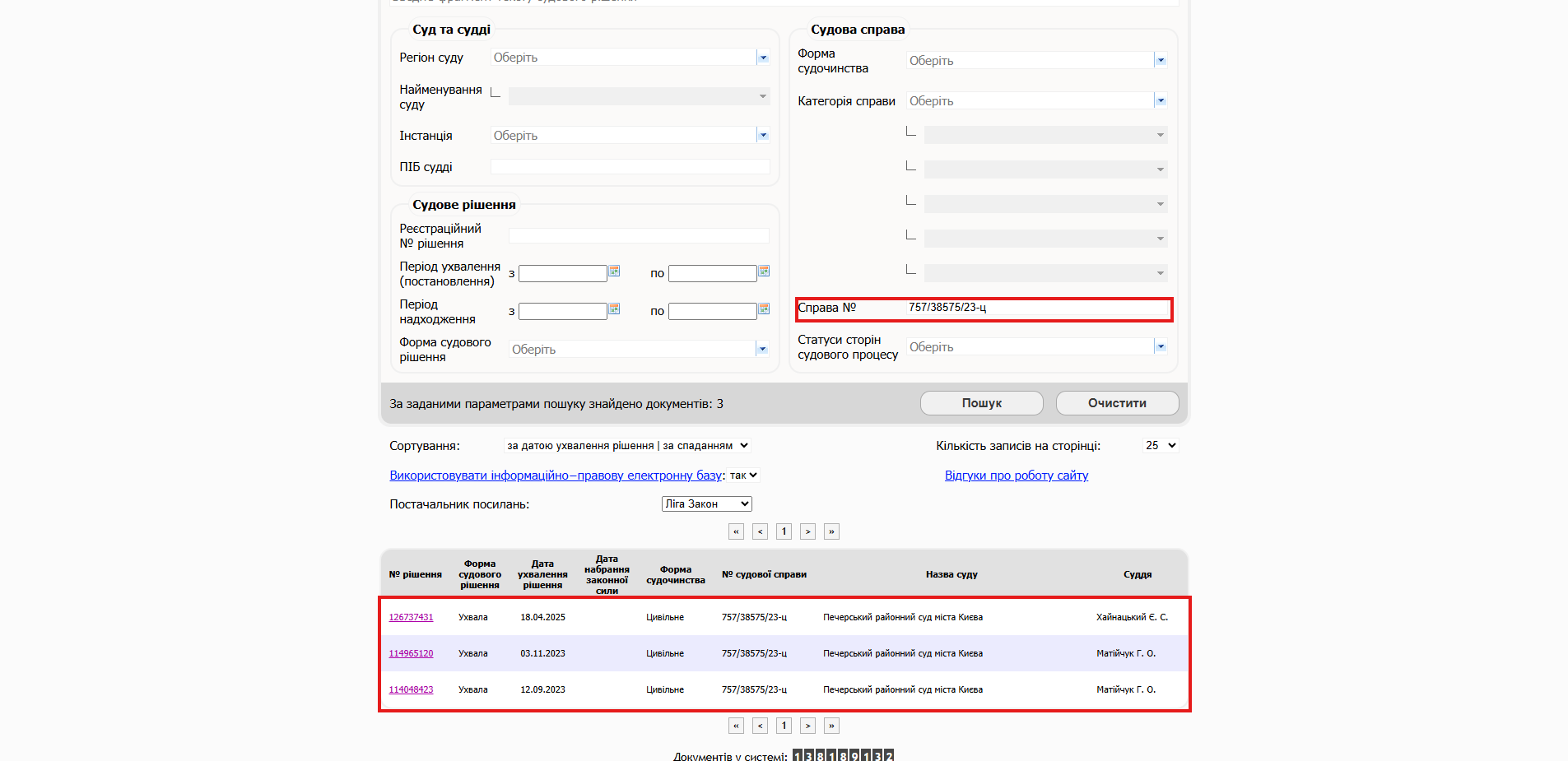Image resolution: width=1568 pixels, height=761 pixels.
Task: Select date cell 12.09.2023
Action: click(x=542, y=689)
